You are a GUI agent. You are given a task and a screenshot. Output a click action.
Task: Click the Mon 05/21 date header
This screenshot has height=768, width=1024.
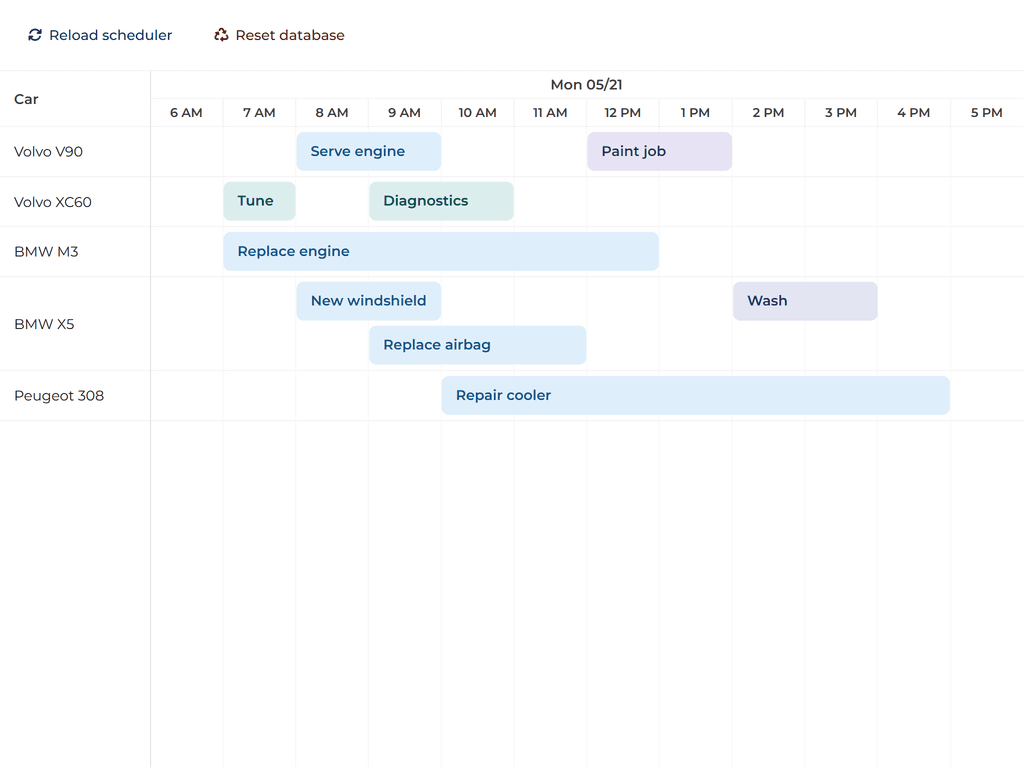585,85
